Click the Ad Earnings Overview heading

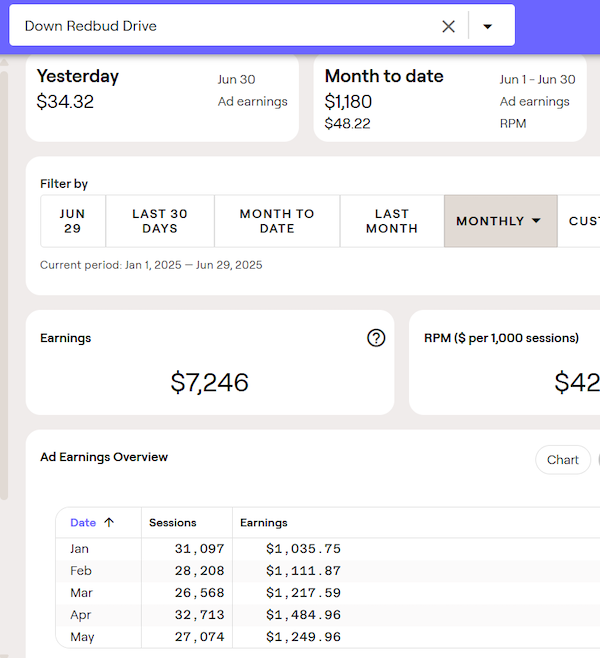[104, 457]
